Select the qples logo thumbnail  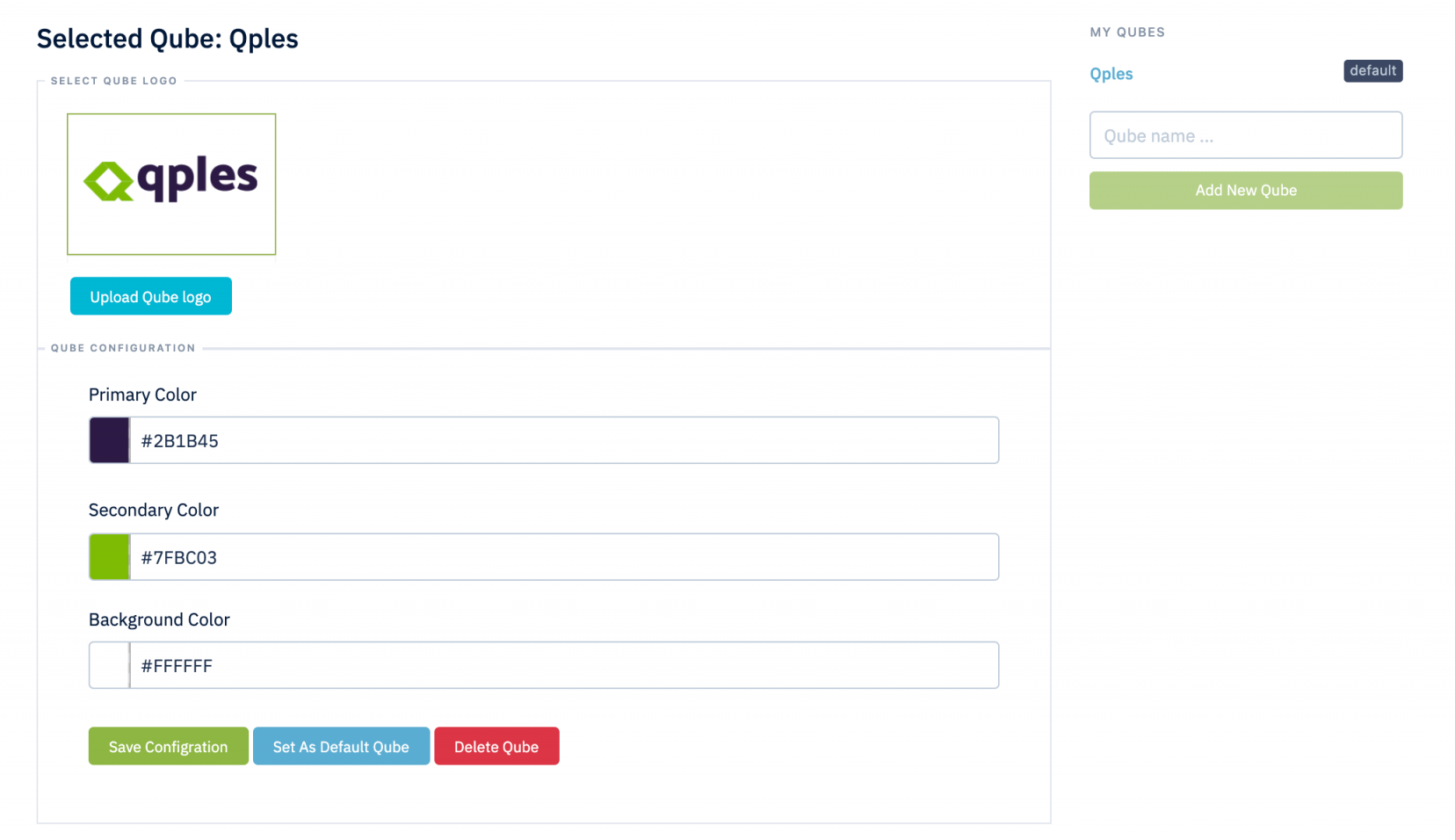[171, 184]
